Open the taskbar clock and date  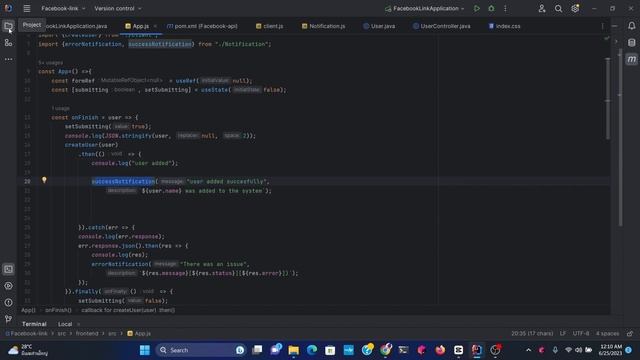[611, 350]
